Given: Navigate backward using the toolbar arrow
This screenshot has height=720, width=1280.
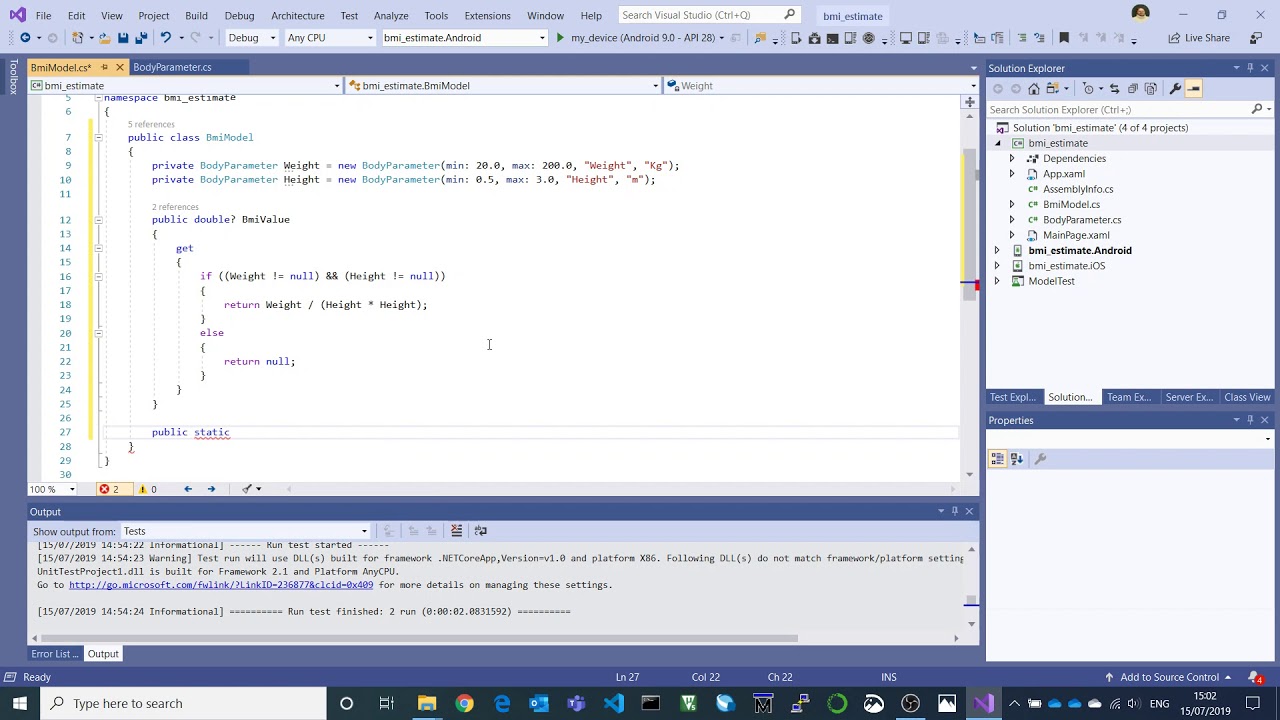Looking at the screenshot, I should click(x=25, y=38).
